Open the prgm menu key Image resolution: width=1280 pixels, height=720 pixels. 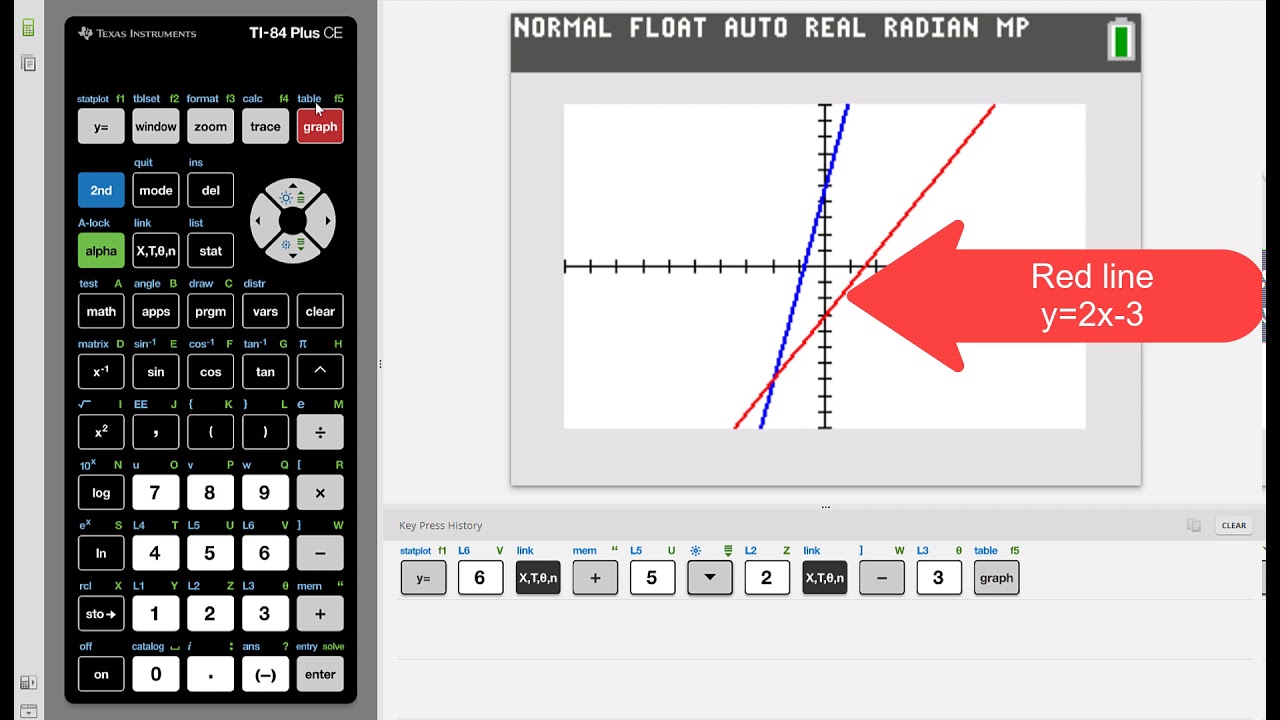point(211,311)
